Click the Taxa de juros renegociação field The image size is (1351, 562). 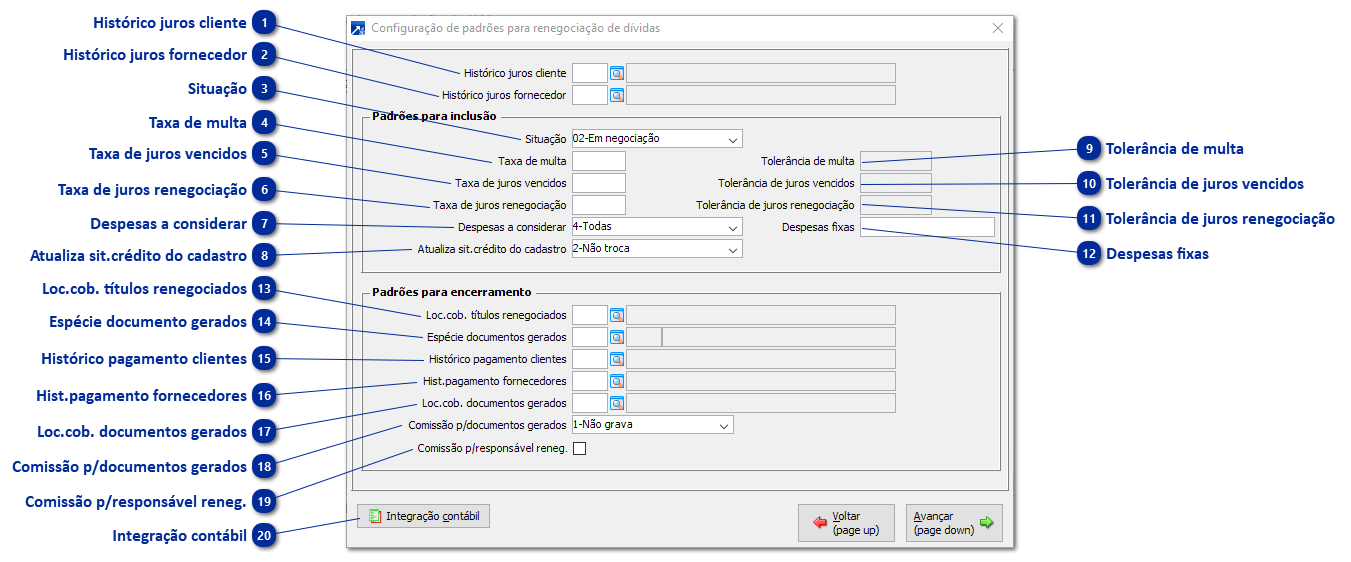(598, 205)
